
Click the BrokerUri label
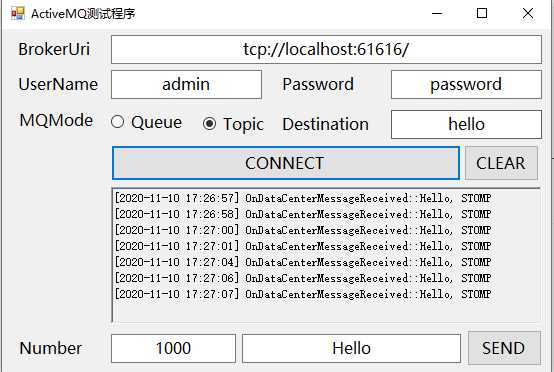tap(54, 49)
